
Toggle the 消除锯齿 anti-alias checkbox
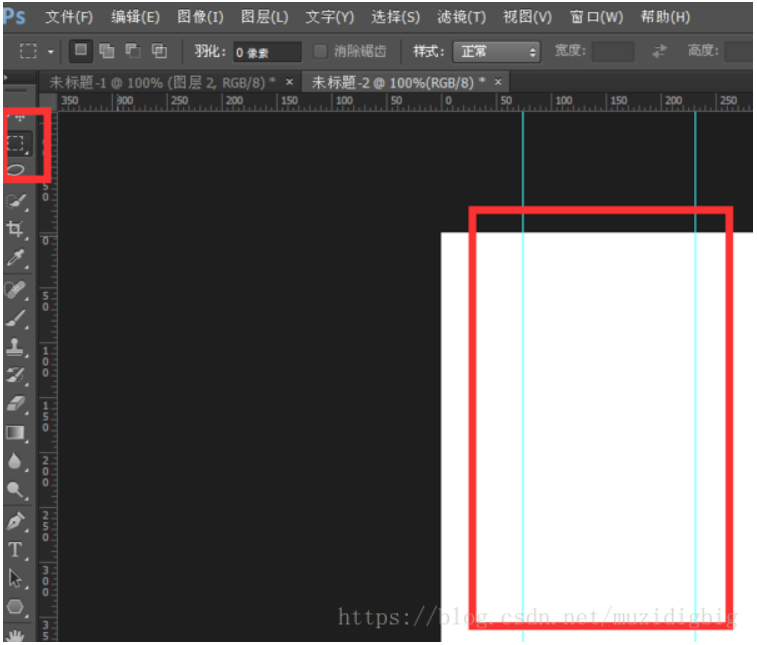click(320, 51)
